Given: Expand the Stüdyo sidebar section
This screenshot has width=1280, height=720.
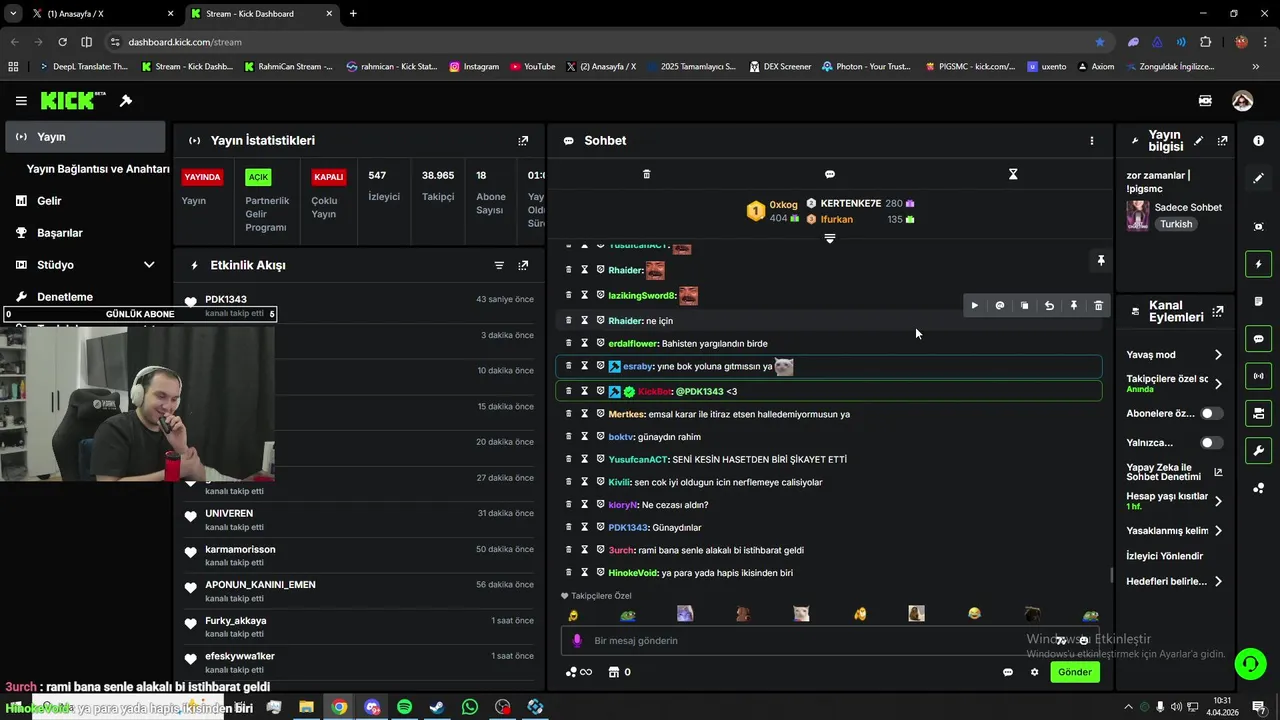Looking at the screenshot, I should [x=149, y=265].
